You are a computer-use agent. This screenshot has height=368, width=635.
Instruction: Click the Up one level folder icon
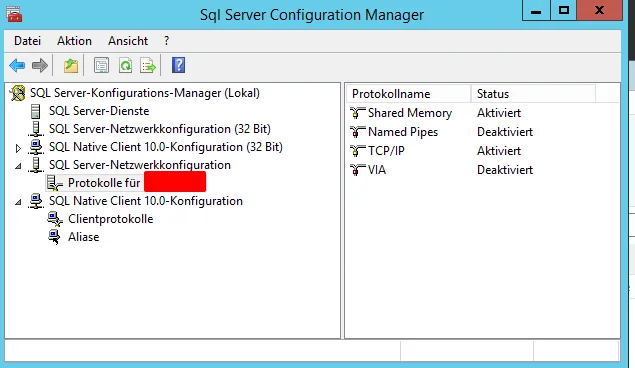(x=71, y=65)
